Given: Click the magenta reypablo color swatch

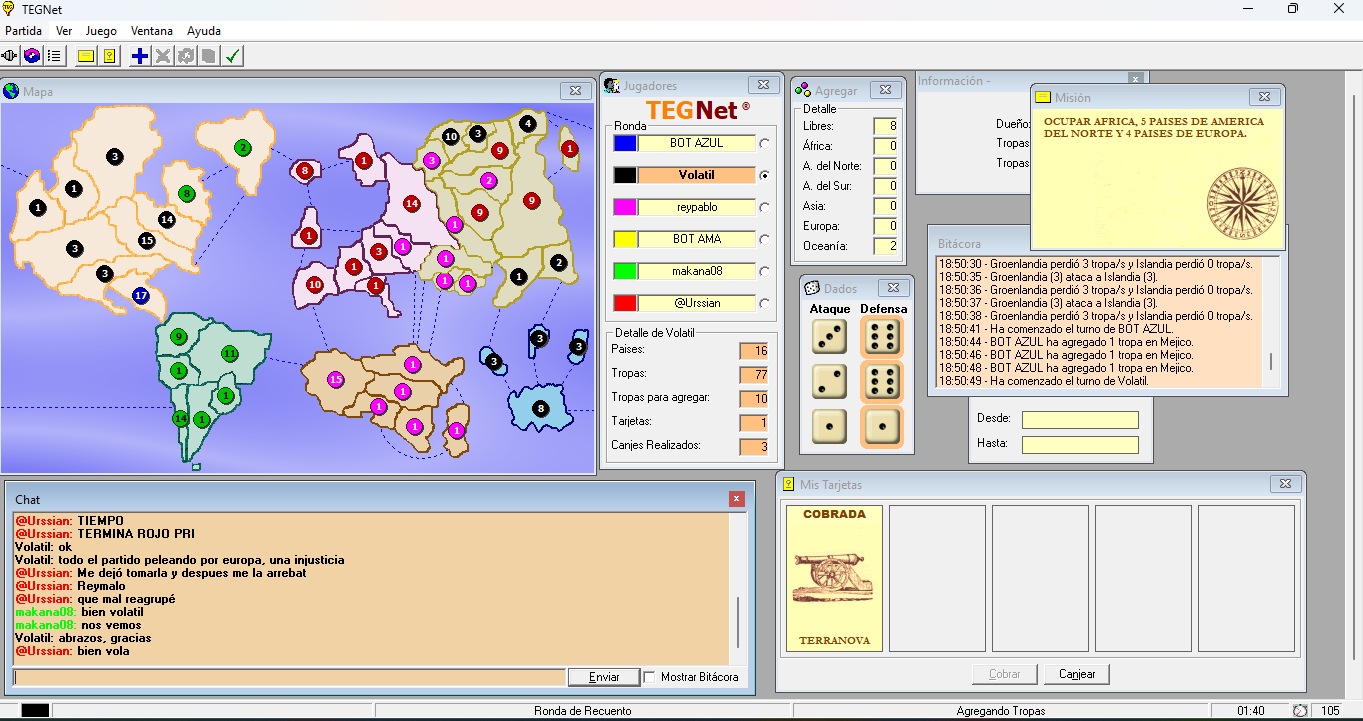Looking at the screenshot, I should (x=625, y=207).
